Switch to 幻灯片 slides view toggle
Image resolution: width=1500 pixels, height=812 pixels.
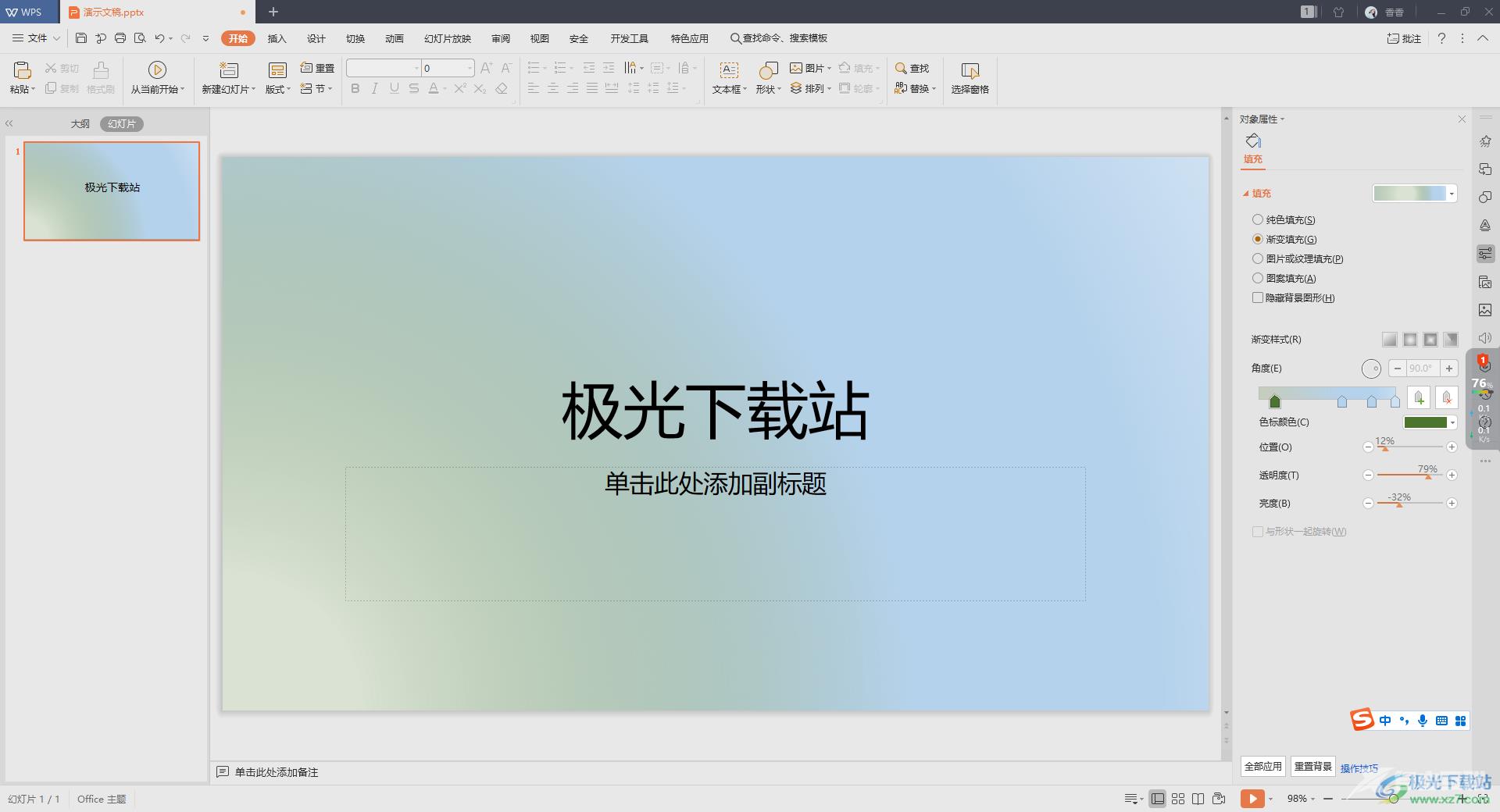coord(122,123)
